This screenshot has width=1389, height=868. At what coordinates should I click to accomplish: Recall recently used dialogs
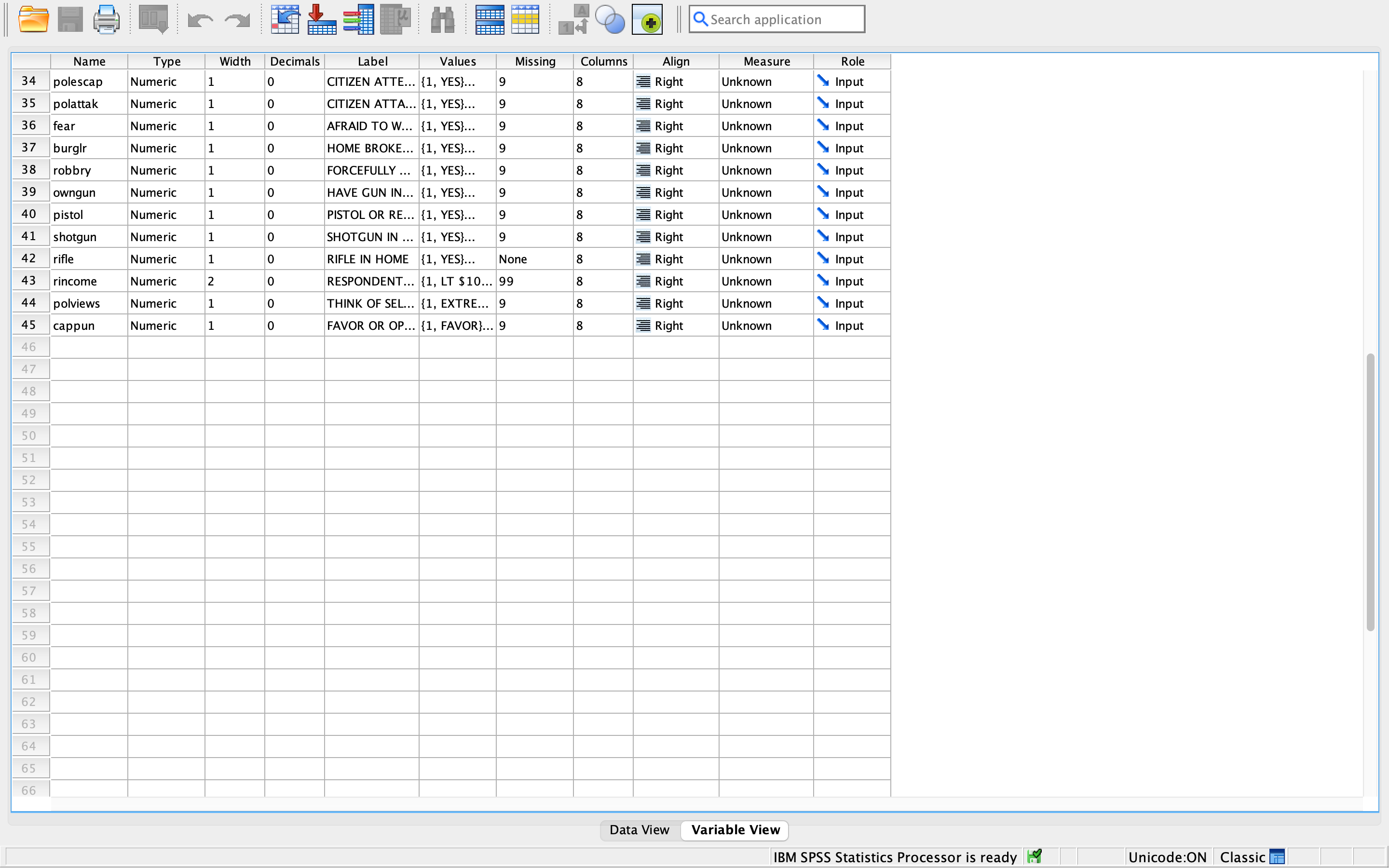tap(152, 19)
